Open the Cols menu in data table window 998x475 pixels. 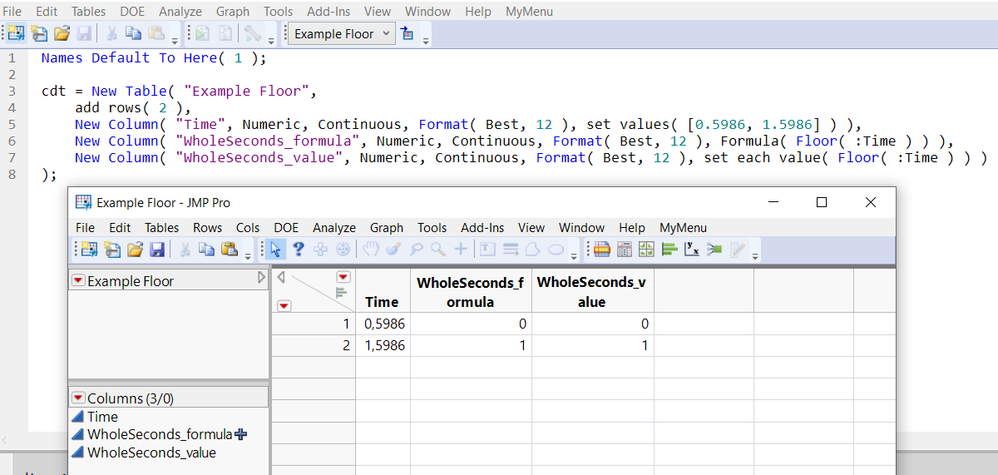tap(248, 228)
